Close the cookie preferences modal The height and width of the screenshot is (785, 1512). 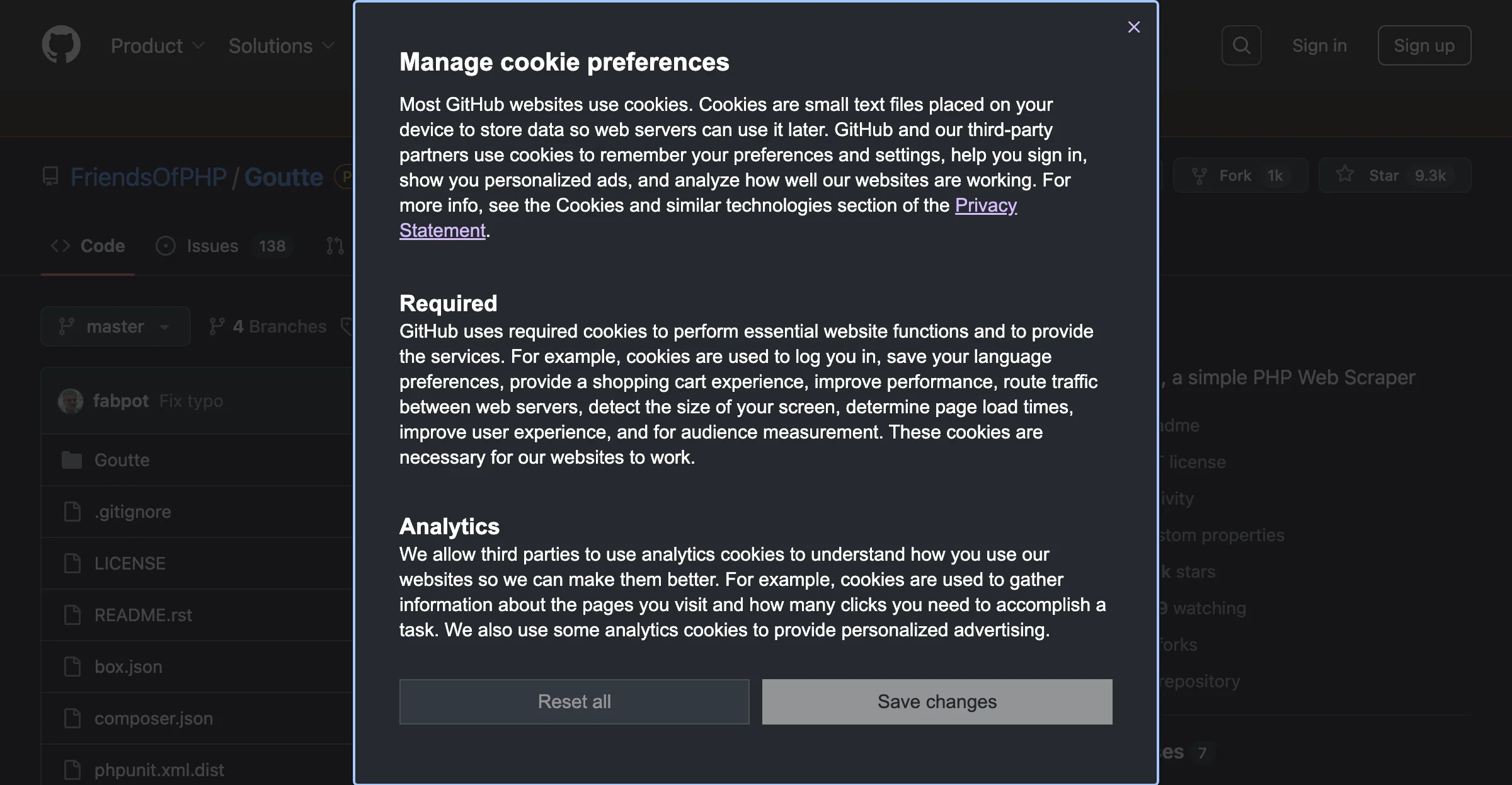tap(1132, 27)
